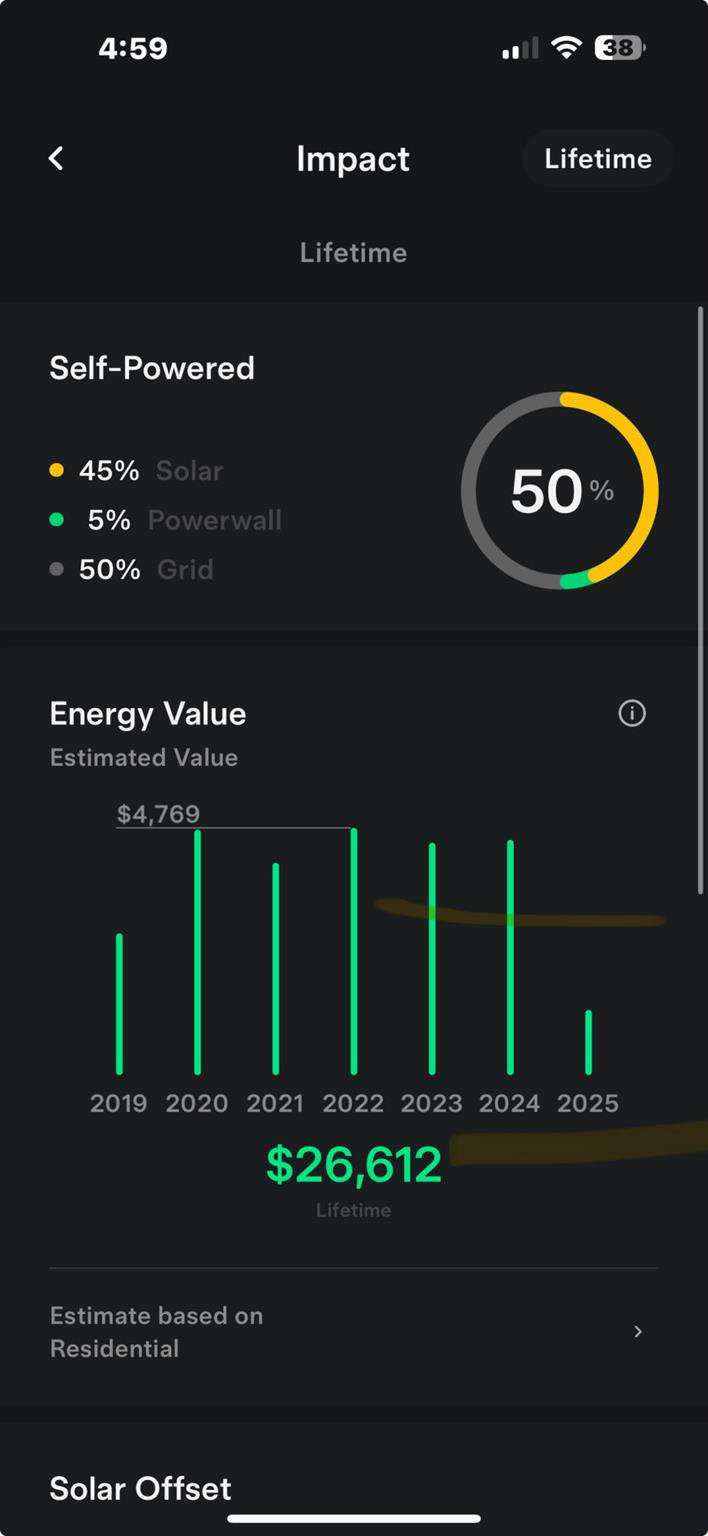Image resolution: width=708 pixels, height=1536 pixels.
Task: Tap the battery level indicator
Action: pyautogui.click(x=620, y=48)
